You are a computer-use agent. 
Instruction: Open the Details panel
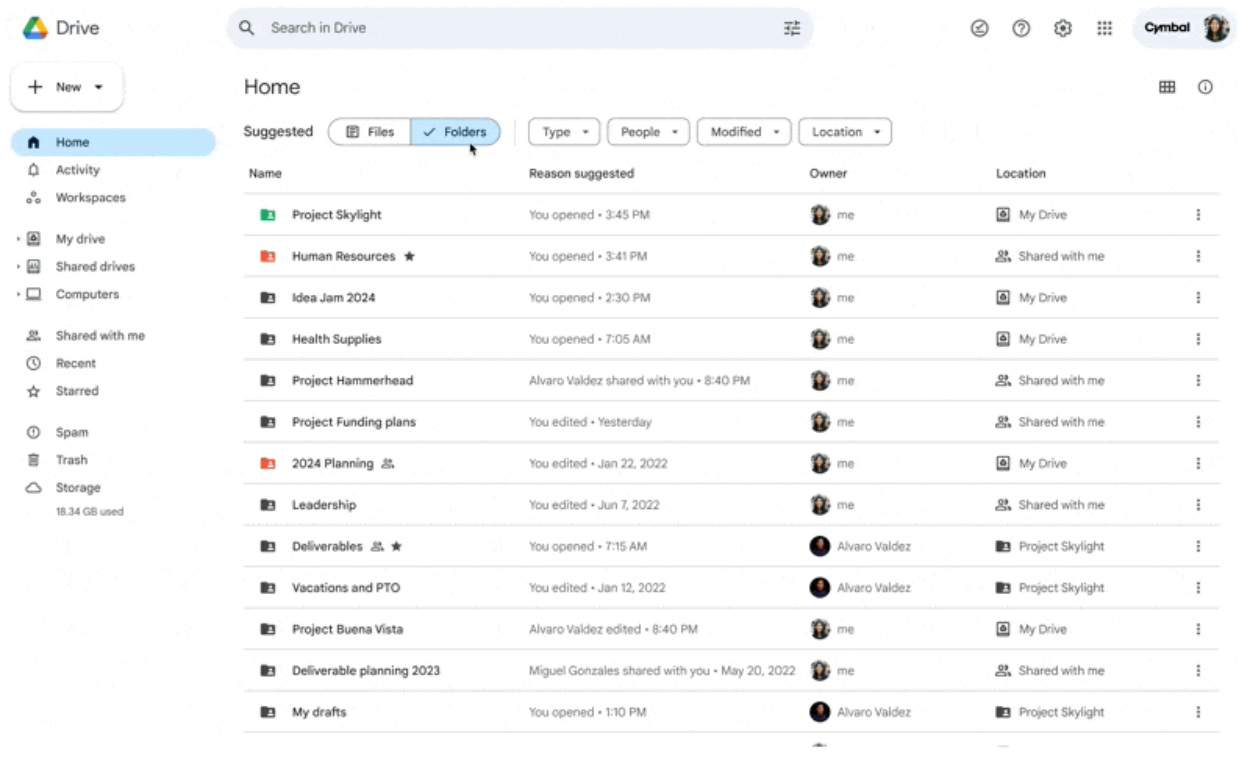1206,87
